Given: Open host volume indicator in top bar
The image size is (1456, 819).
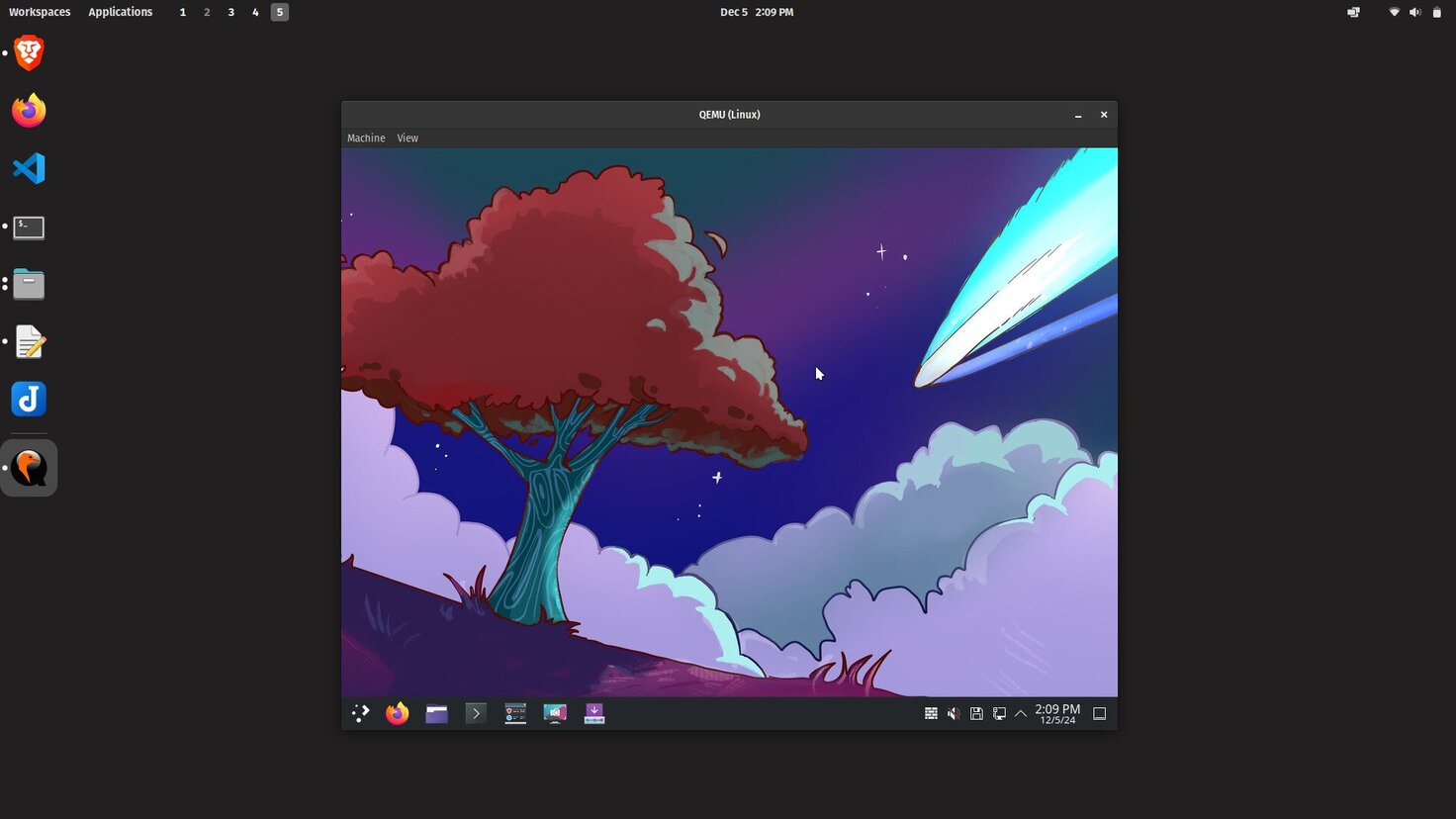Looking at the screenshot, I should (1414, 12).
